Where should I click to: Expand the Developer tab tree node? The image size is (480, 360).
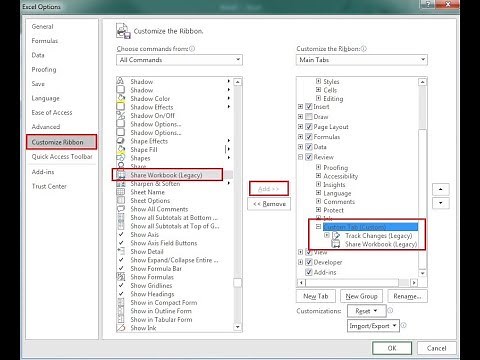[300, 262]
